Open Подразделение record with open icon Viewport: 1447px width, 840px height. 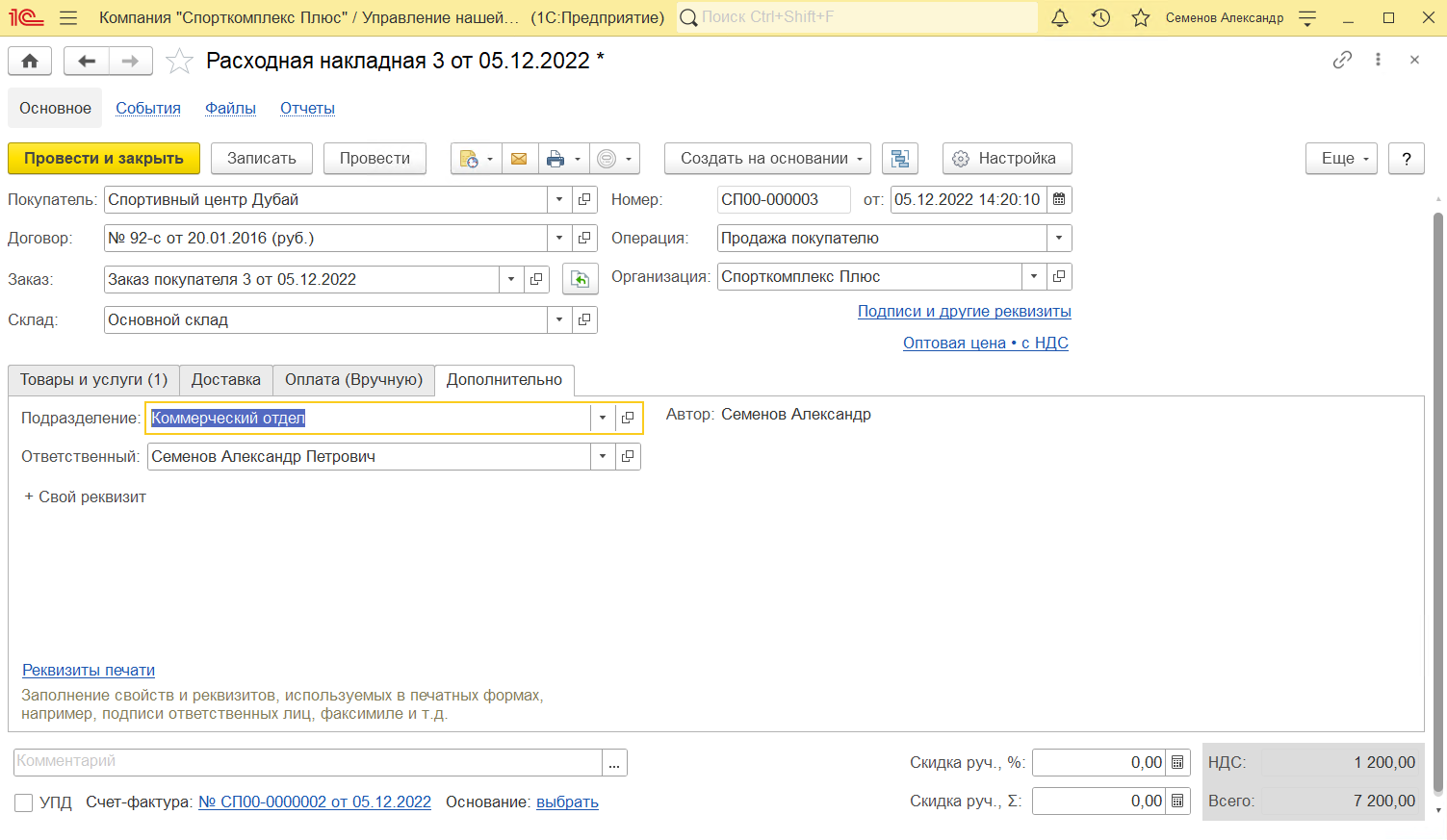(628, 418)
